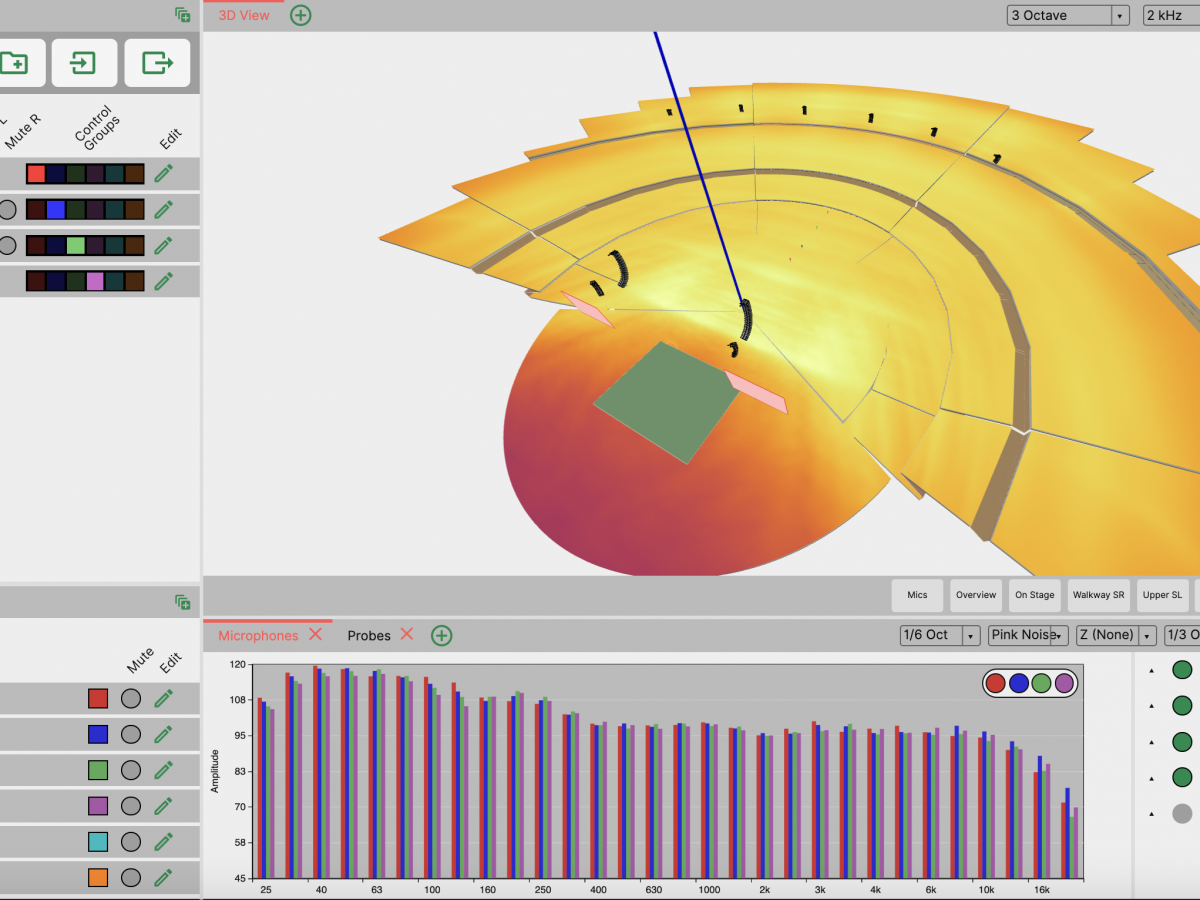This screenshot has width=1200, height=900.
Task: Click the Walkway SR view button
Action: (x=1098, y=595)
